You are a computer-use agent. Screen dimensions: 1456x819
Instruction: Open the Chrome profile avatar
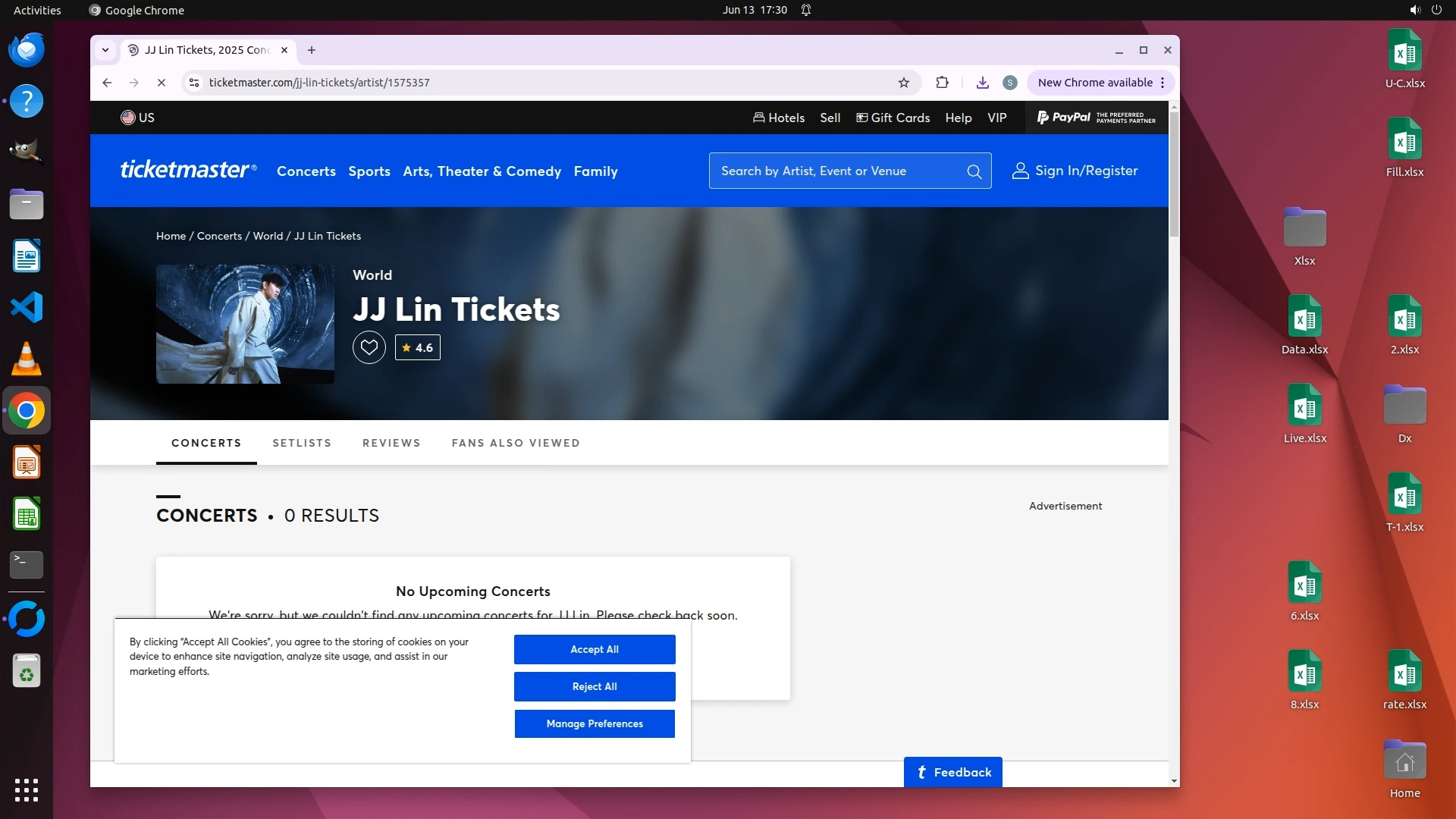(1009, 83)
